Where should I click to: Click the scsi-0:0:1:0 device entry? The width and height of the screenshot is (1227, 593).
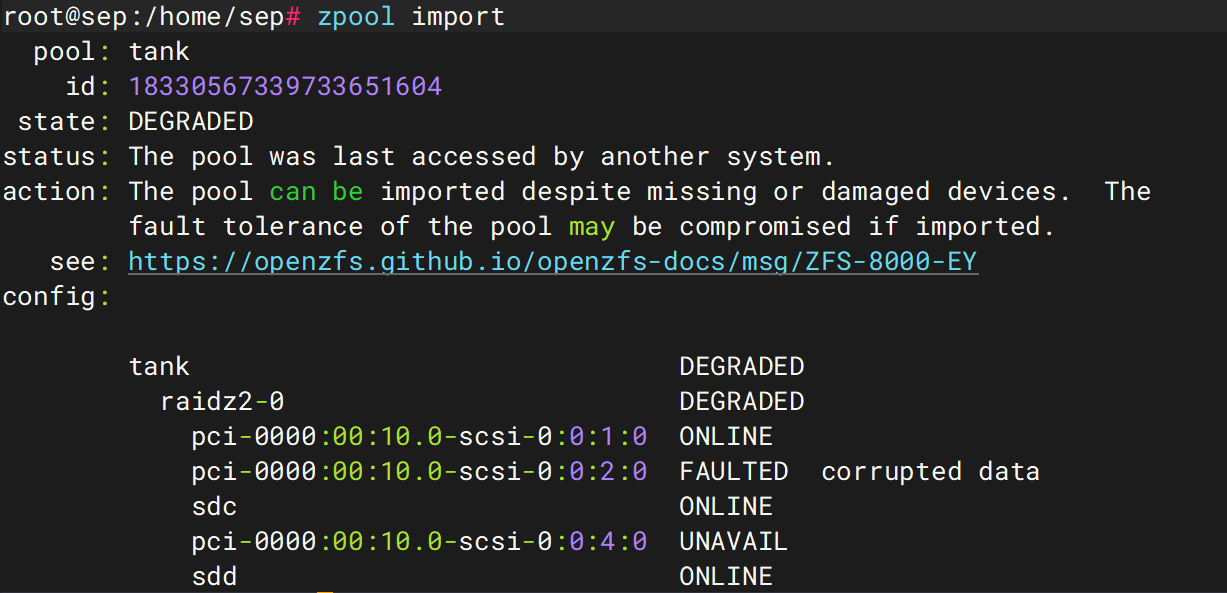click(x=419, y=437)
